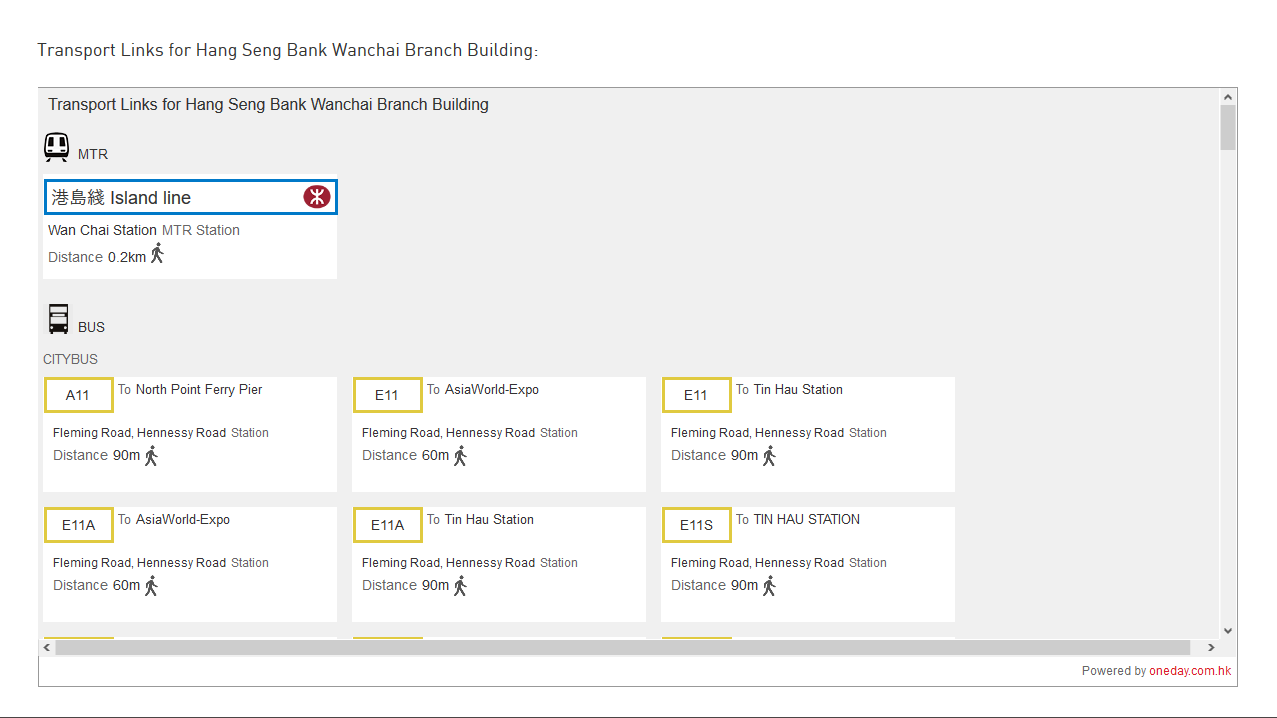Click the red MTR logo on Island line
Screen dimensions: 1277x718
tap(317, 197)
